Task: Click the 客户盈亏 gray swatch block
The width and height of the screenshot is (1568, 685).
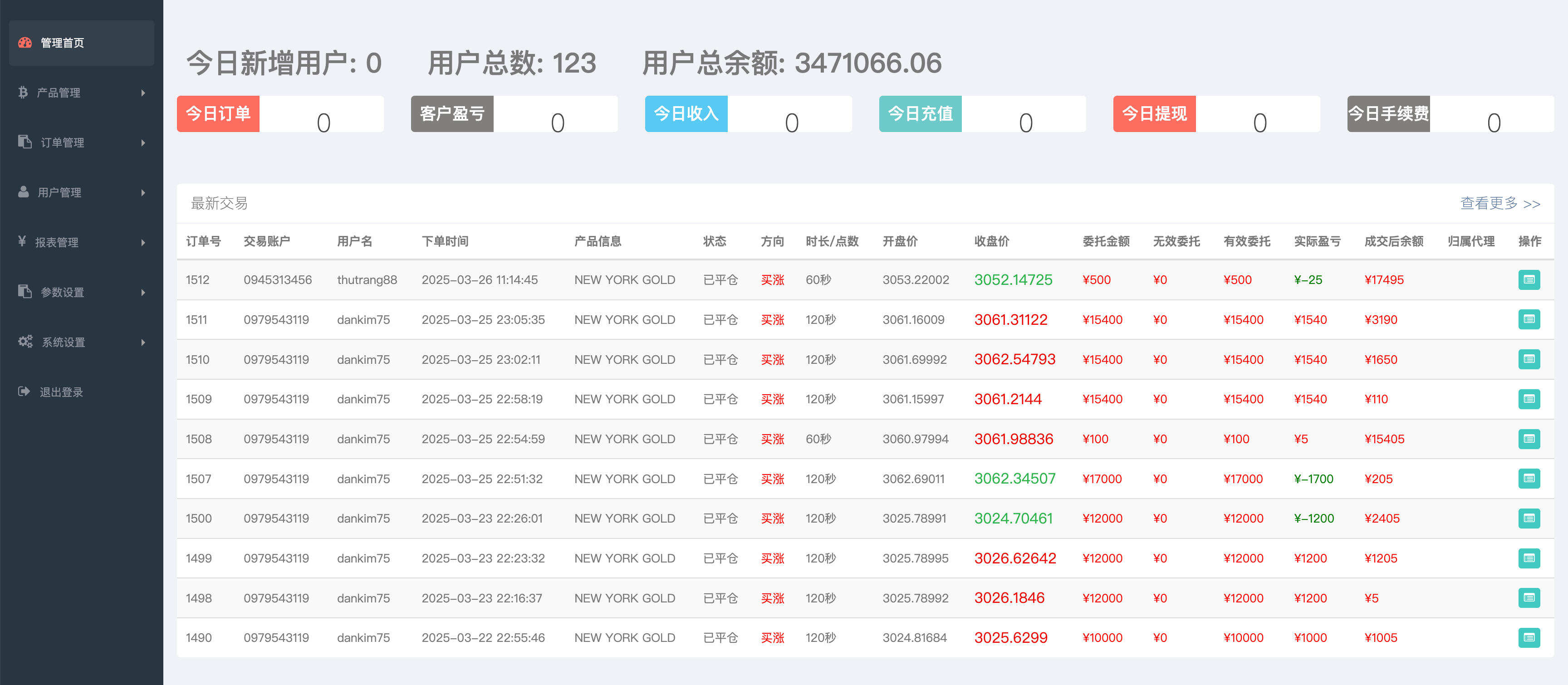Action: 452,114
